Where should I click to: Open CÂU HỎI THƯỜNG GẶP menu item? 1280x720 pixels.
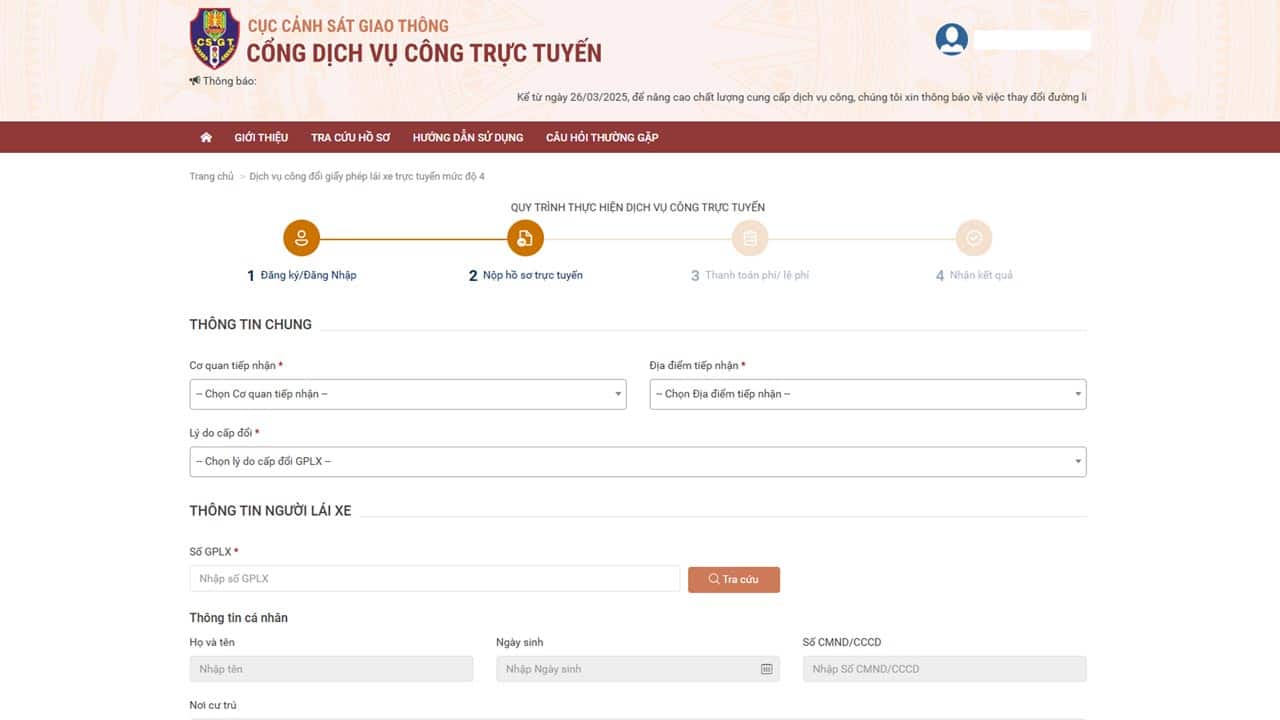(x=602, y=137)
